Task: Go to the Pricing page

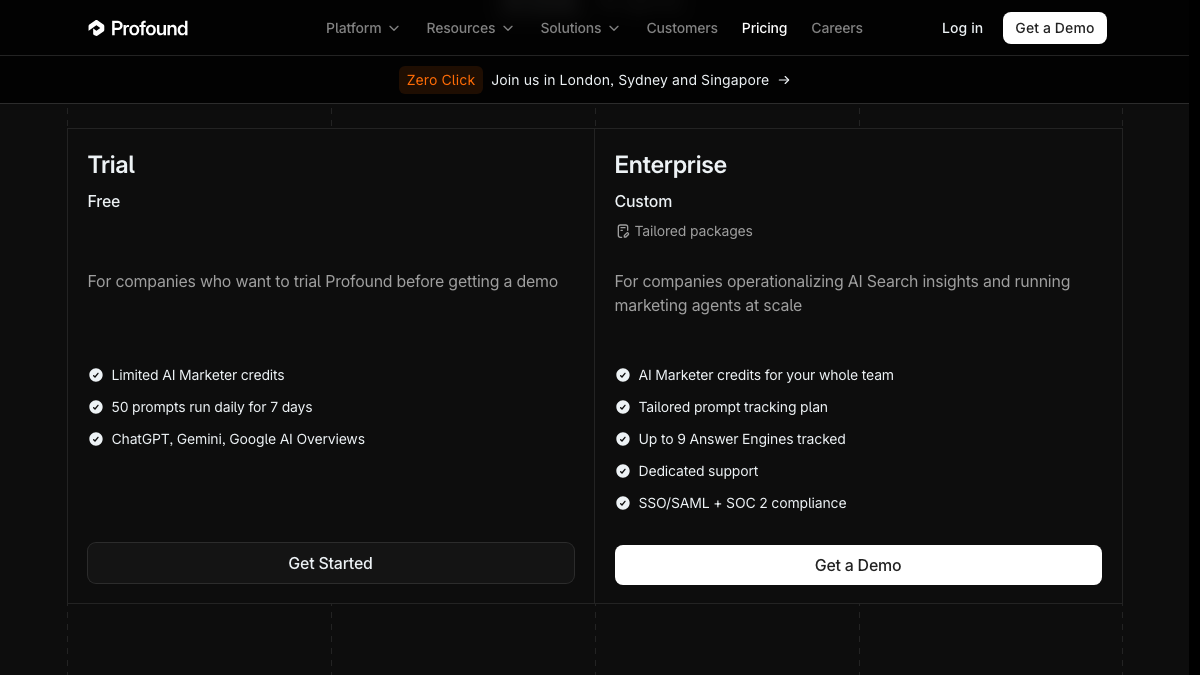Action: pyautogui.click(x=764, y=28)
